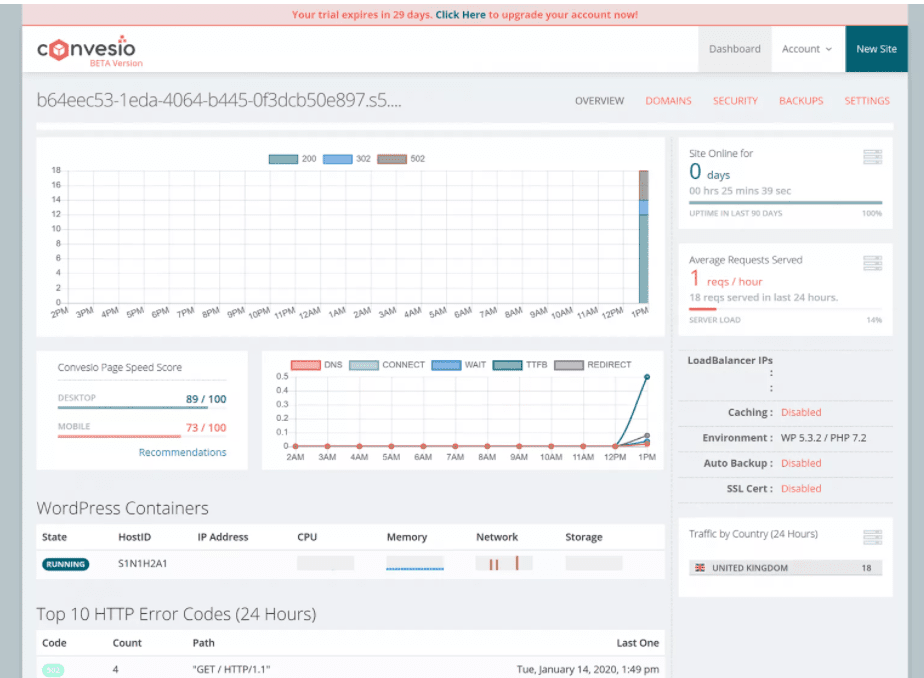Toggle DNS series in timing chart legend
The width and height of the screenshot is (924, 678).
306,365
